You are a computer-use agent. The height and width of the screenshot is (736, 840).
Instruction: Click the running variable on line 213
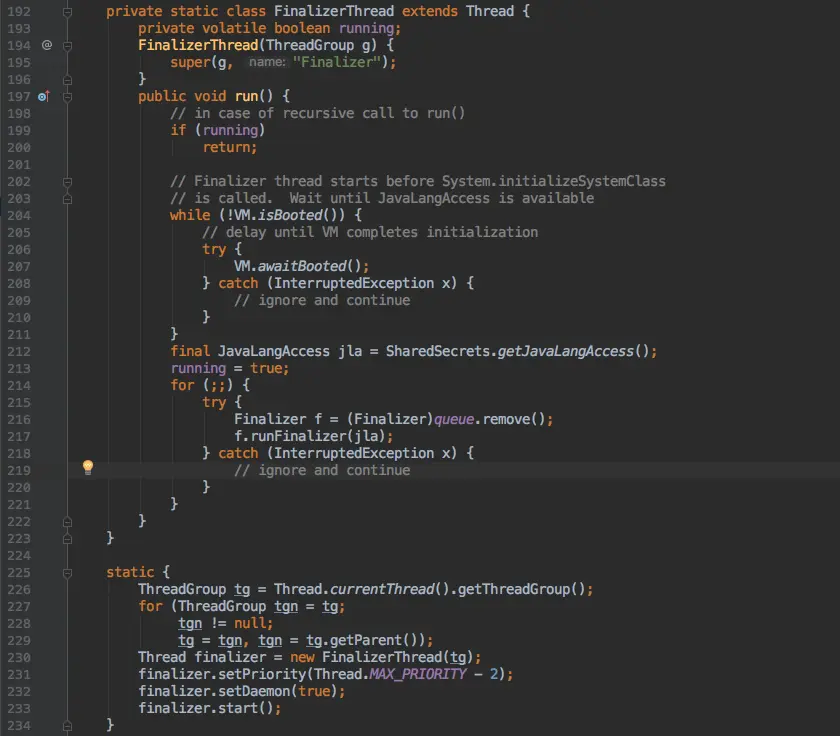197,368
